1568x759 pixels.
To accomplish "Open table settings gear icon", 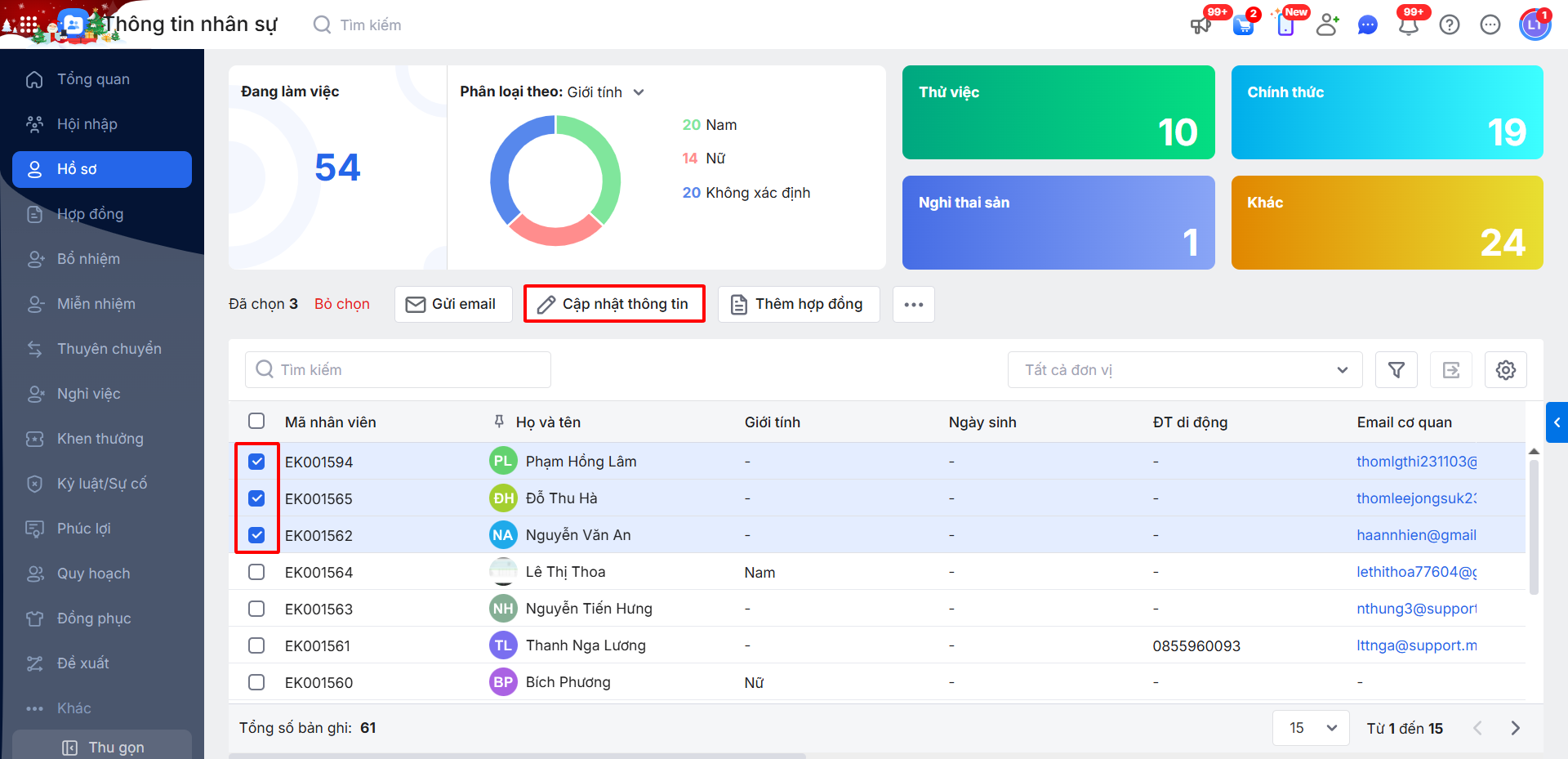I will pyautogui.click(x=1505, y=370).
